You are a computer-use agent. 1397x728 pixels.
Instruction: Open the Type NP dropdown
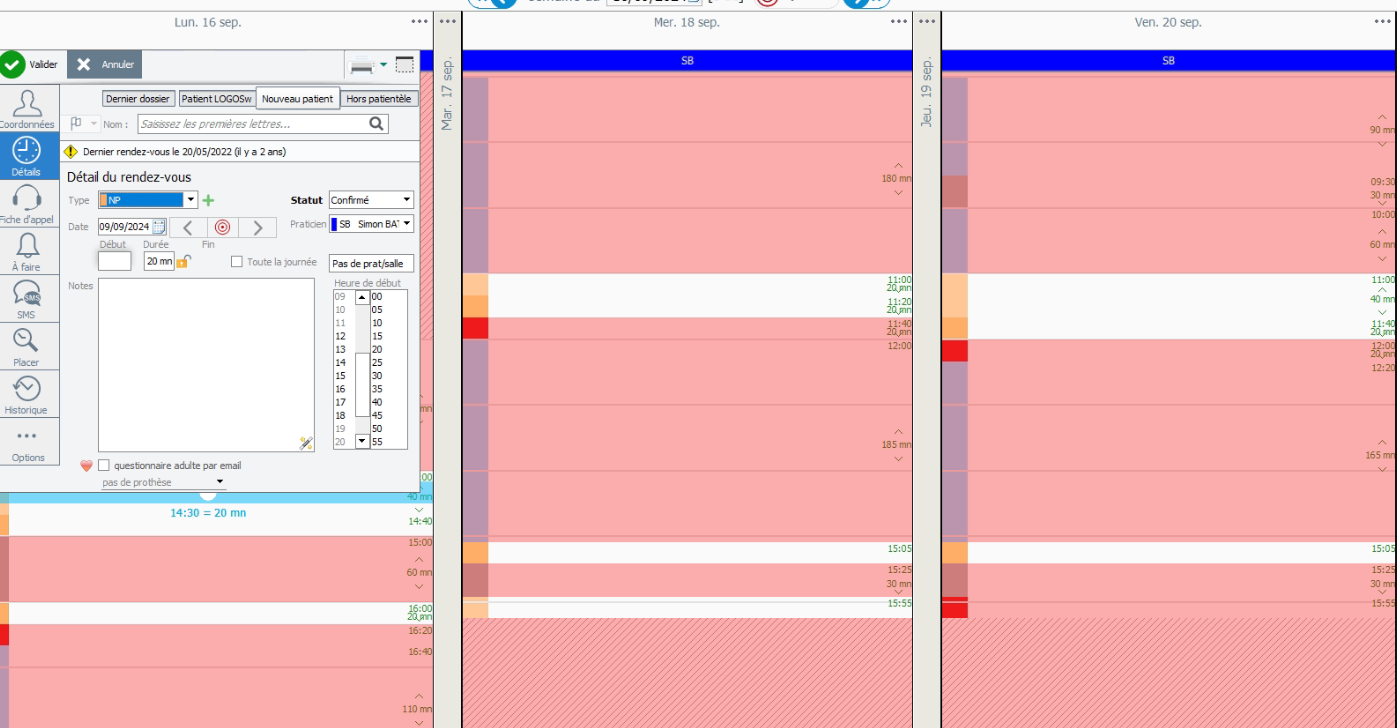click(x=190, y=200)
